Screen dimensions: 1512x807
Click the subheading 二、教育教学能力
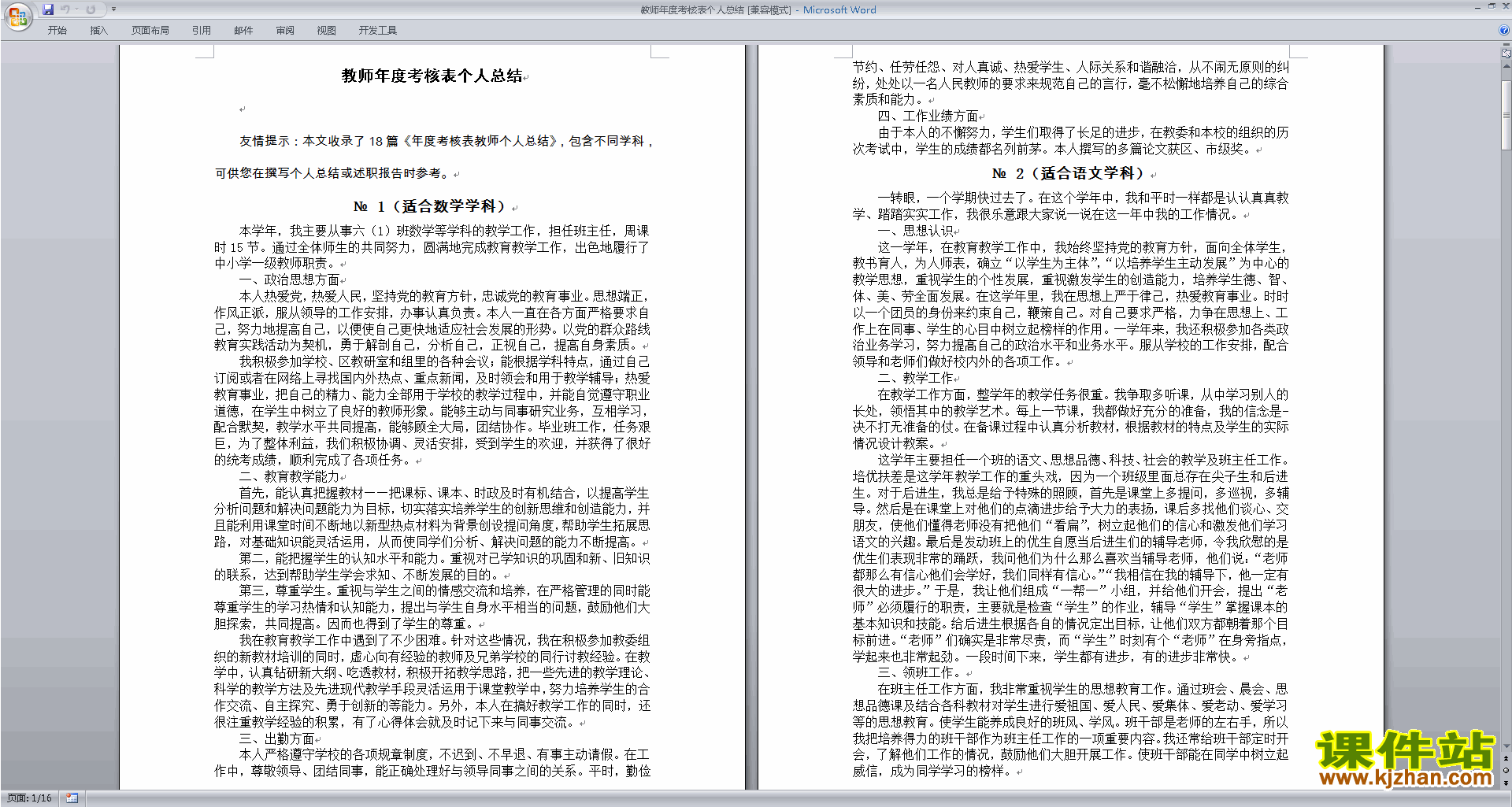[x=289, y=476]
